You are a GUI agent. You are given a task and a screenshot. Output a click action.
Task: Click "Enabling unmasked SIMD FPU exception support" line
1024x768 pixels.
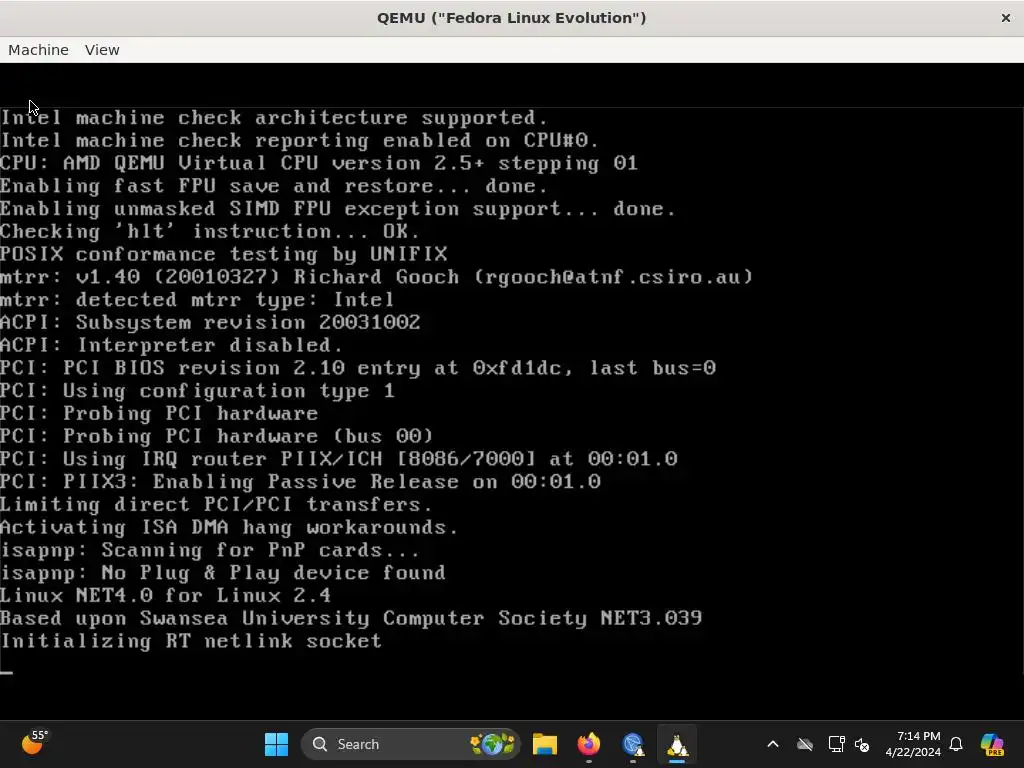[x=338, y=209]
